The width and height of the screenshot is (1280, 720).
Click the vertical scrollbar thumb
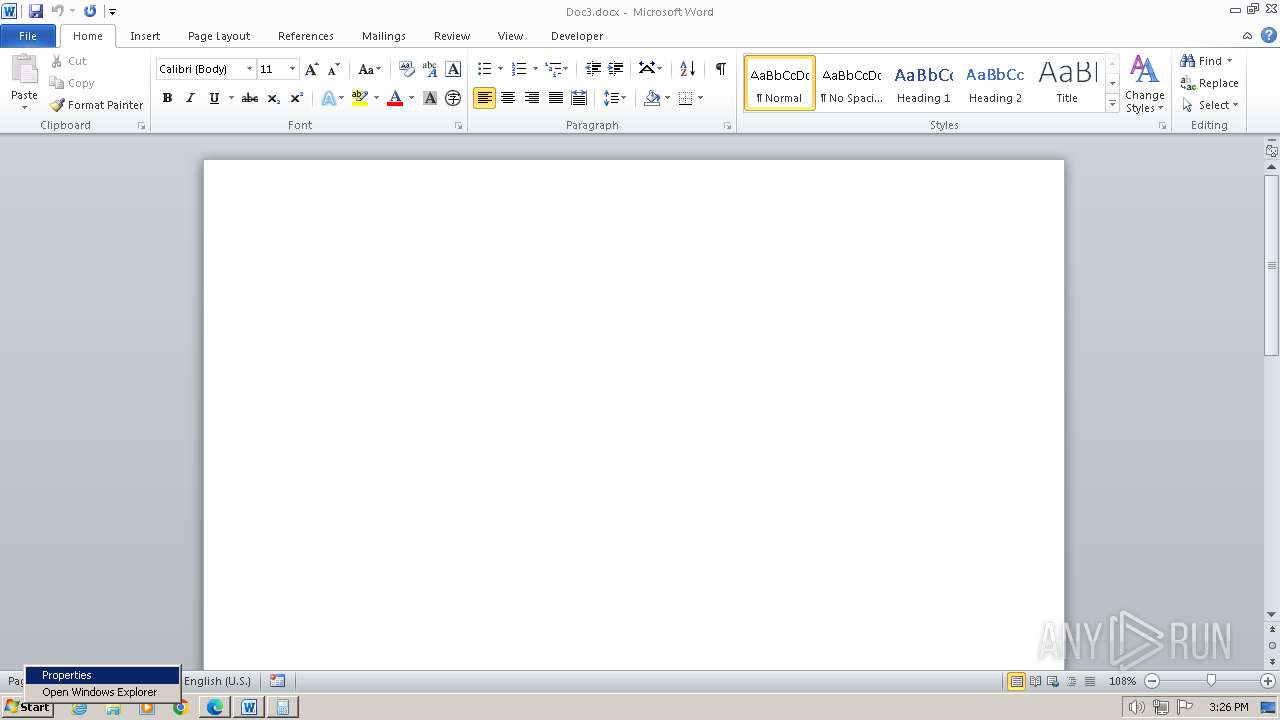click(x=1272, y=265)
